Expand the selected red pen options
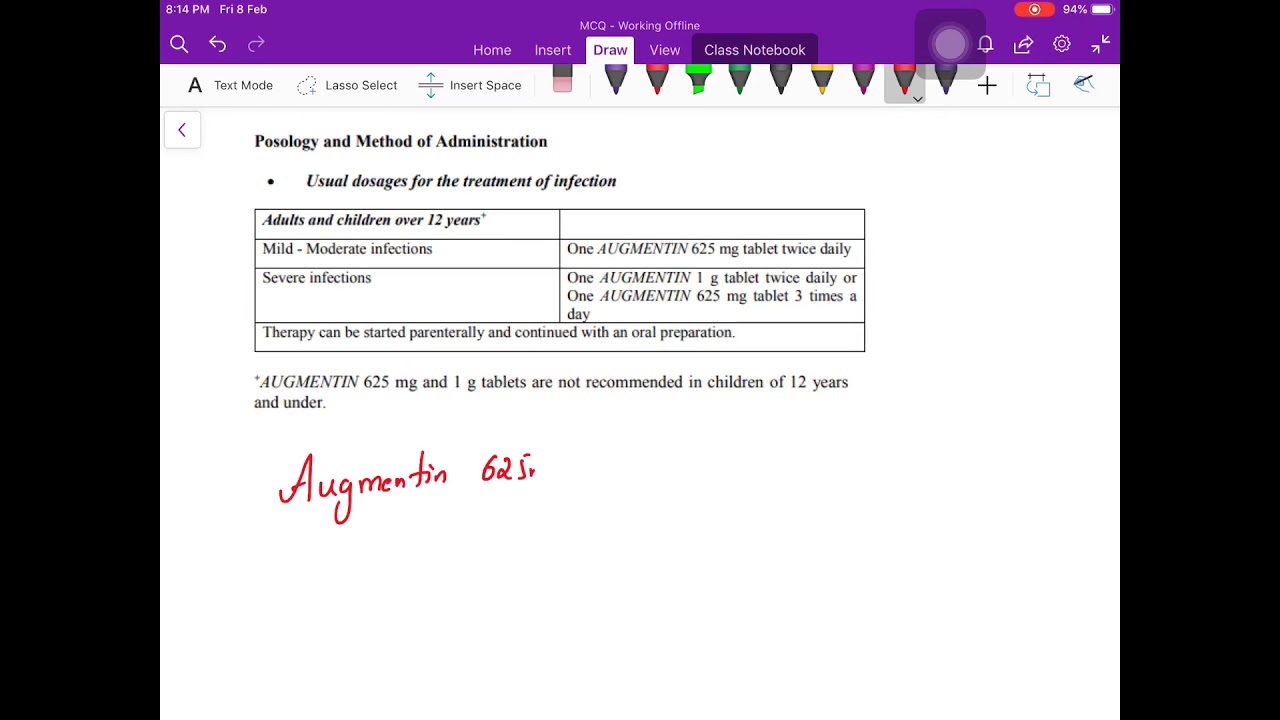This screenshot has height=720, width=1280. [x=917, y=99]
